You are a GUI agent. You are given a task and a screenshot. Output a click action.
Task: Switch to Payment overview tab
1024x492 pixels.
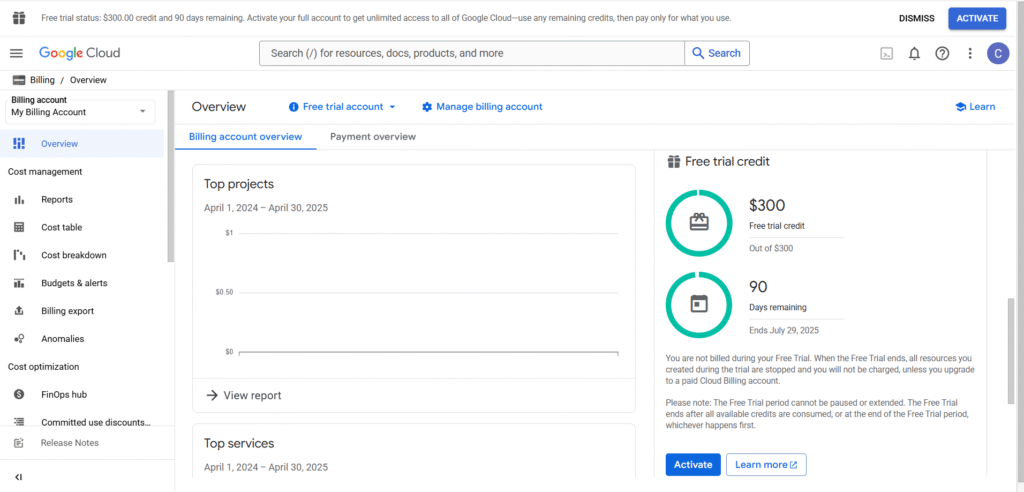tap(373, 137)
